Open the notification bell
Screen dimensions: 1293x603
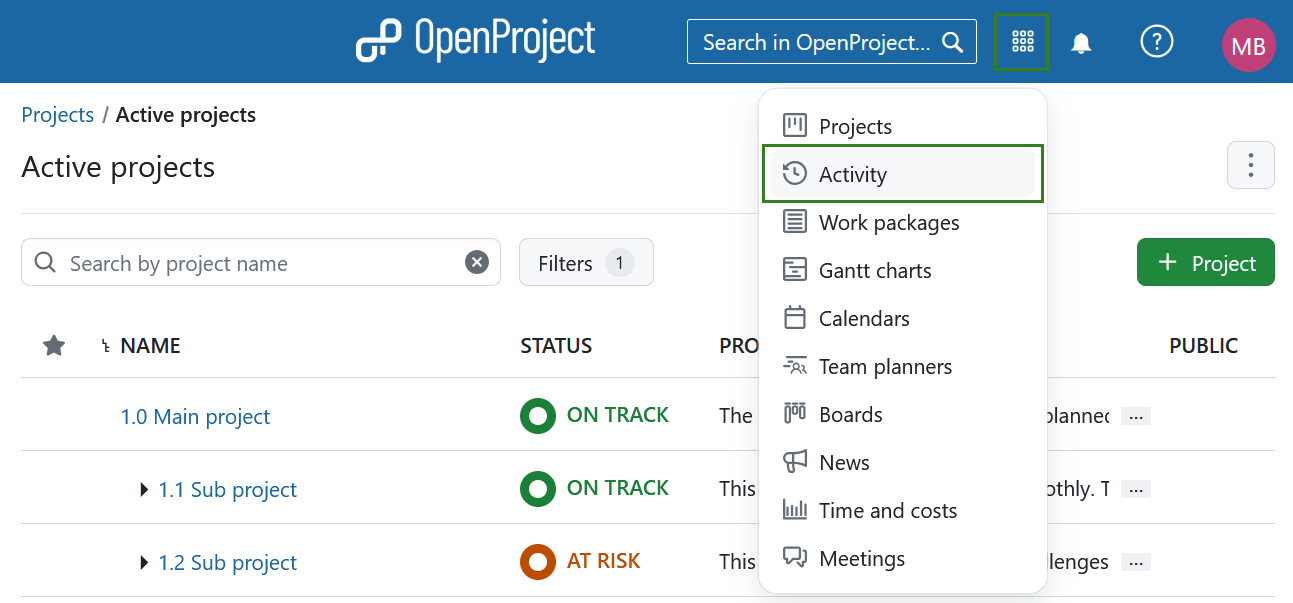click(x=1080, y=42)
